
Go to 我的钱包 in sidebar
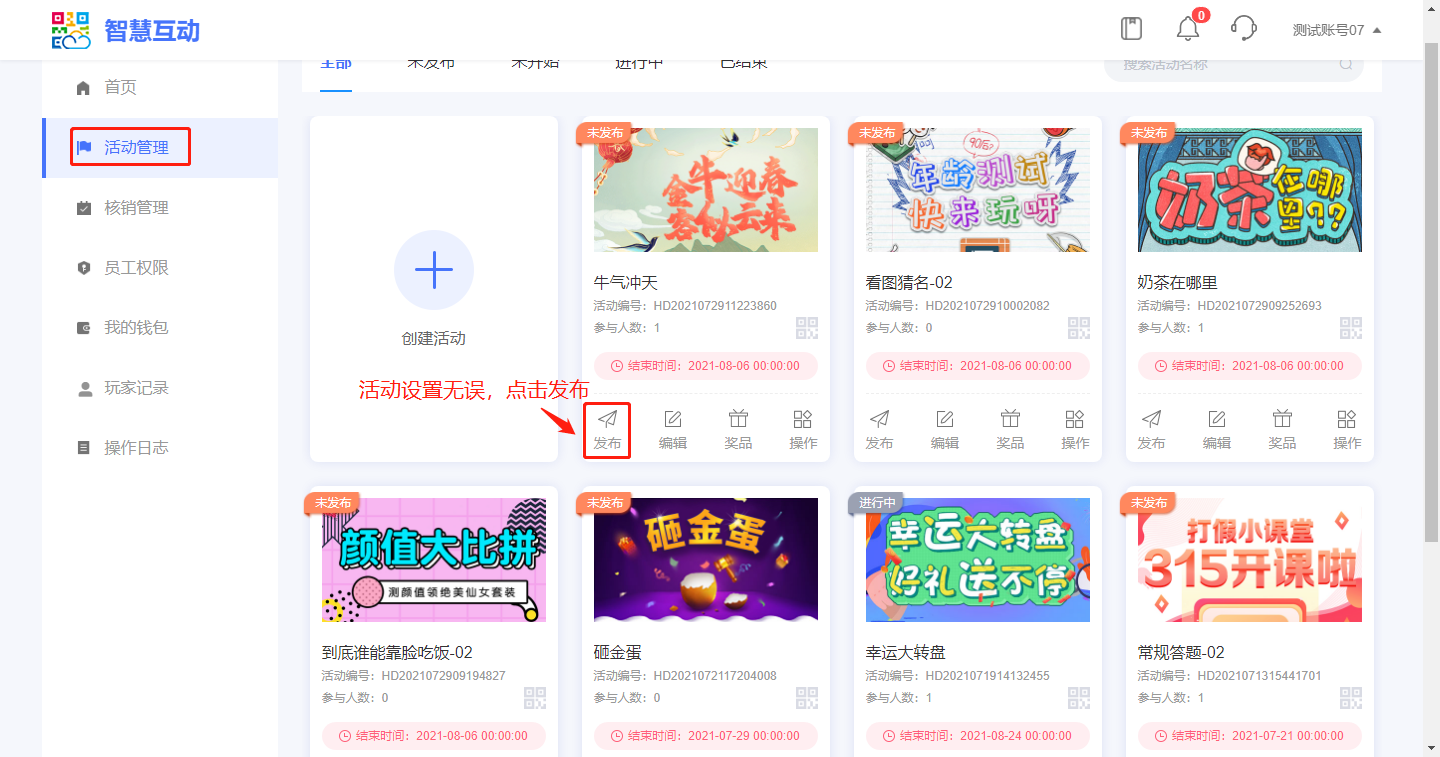136,328
